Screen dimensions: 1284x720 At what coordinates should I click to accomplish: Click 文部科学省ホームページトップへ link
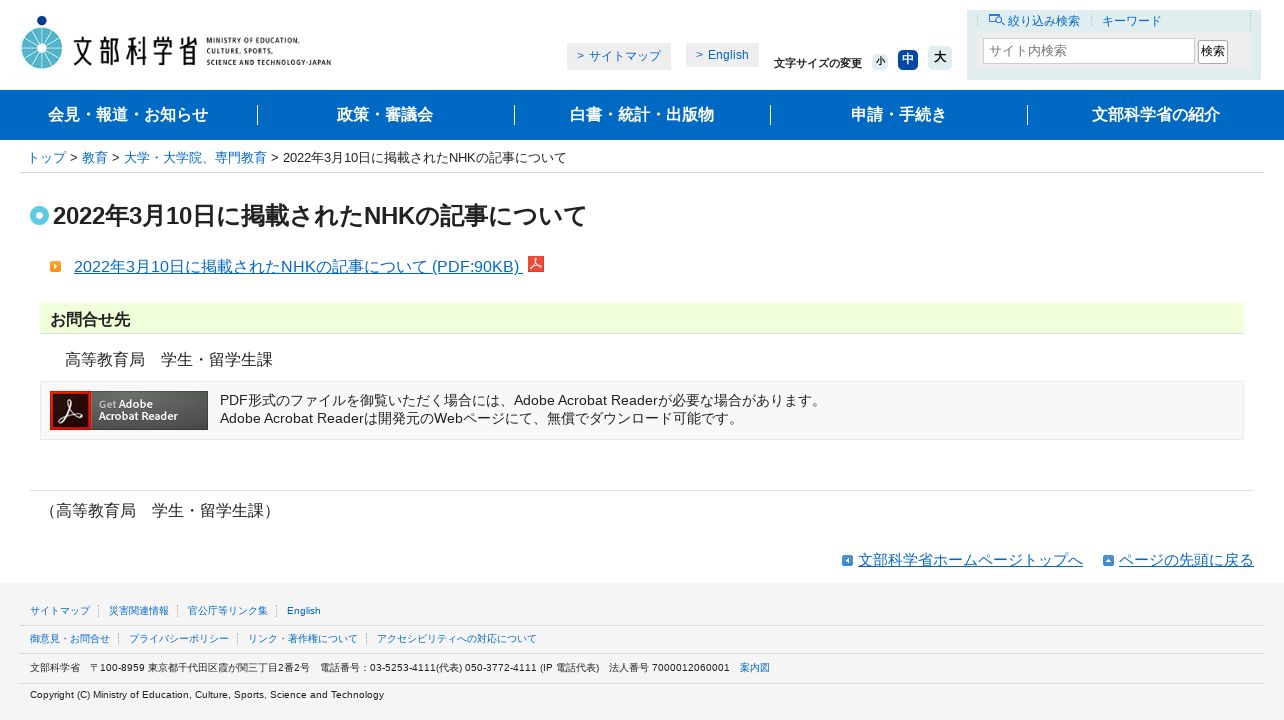pos(970,560)
